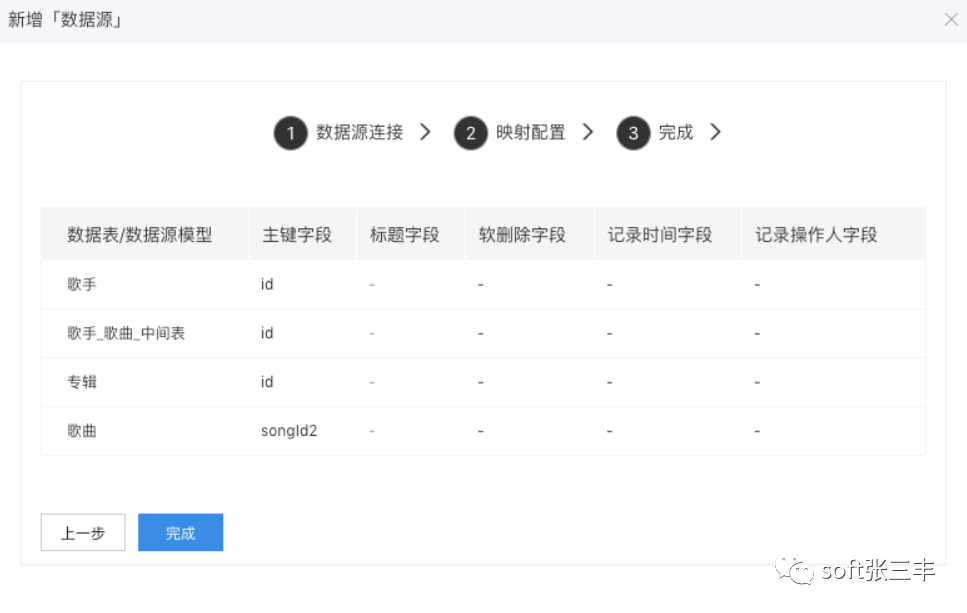Click the 记录操作人字段 column header
The image size is (967, 613).
pyautogui.click(x=816, y=235)
